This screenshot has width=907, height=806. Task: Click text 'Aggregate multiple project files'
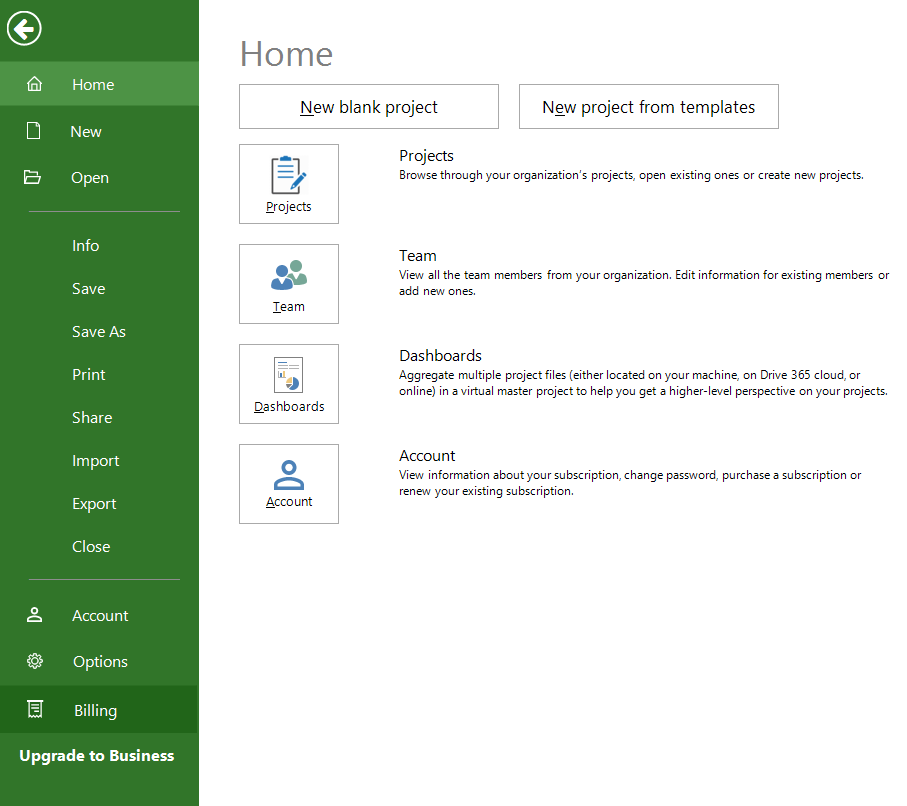click(482, 375)
